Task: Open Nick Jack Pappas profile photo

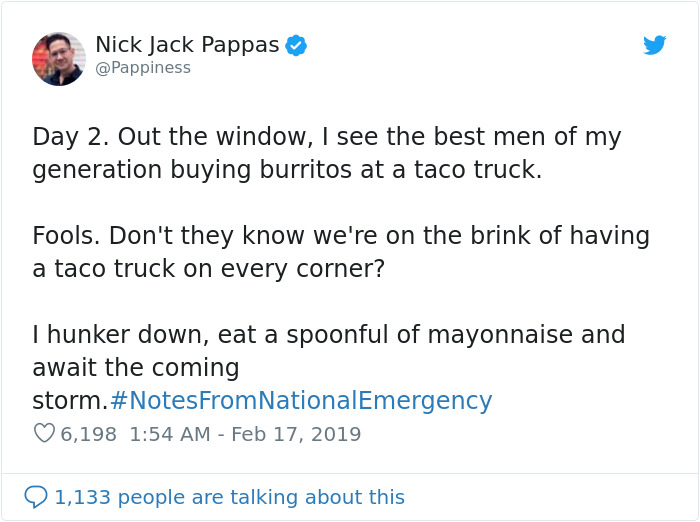Action: [x=58, y=58]
